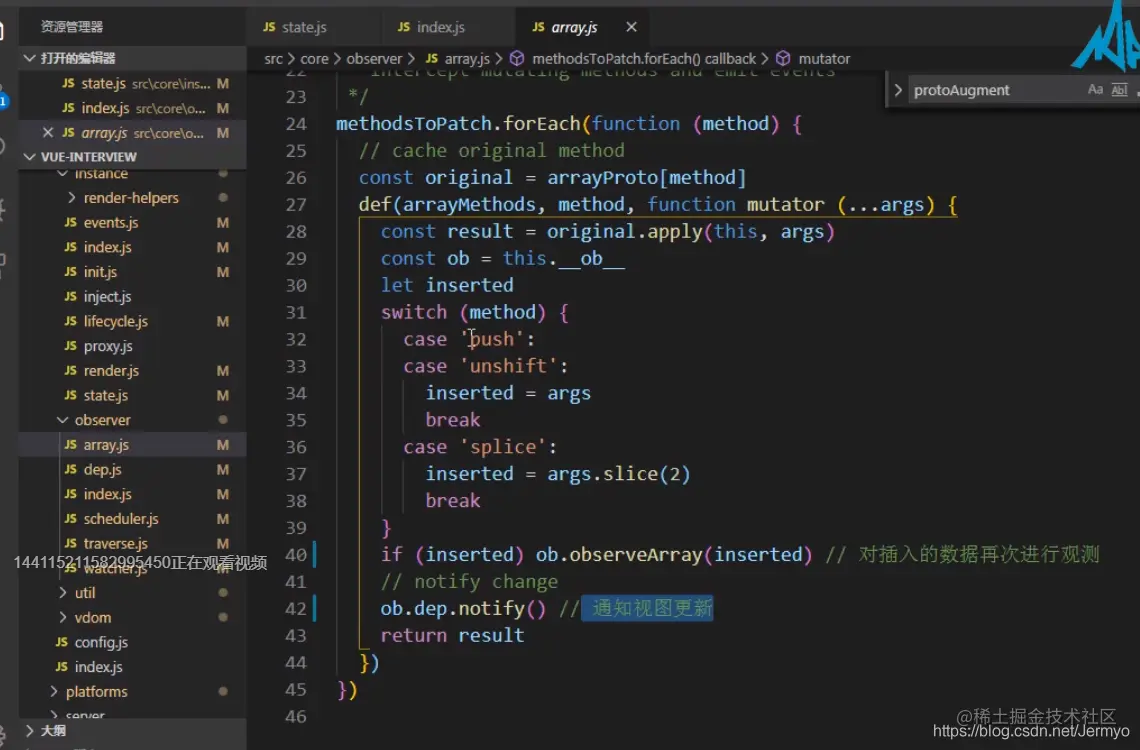
Task: Open index.js src\core\o... in open editors
Action: coord(132,108)
